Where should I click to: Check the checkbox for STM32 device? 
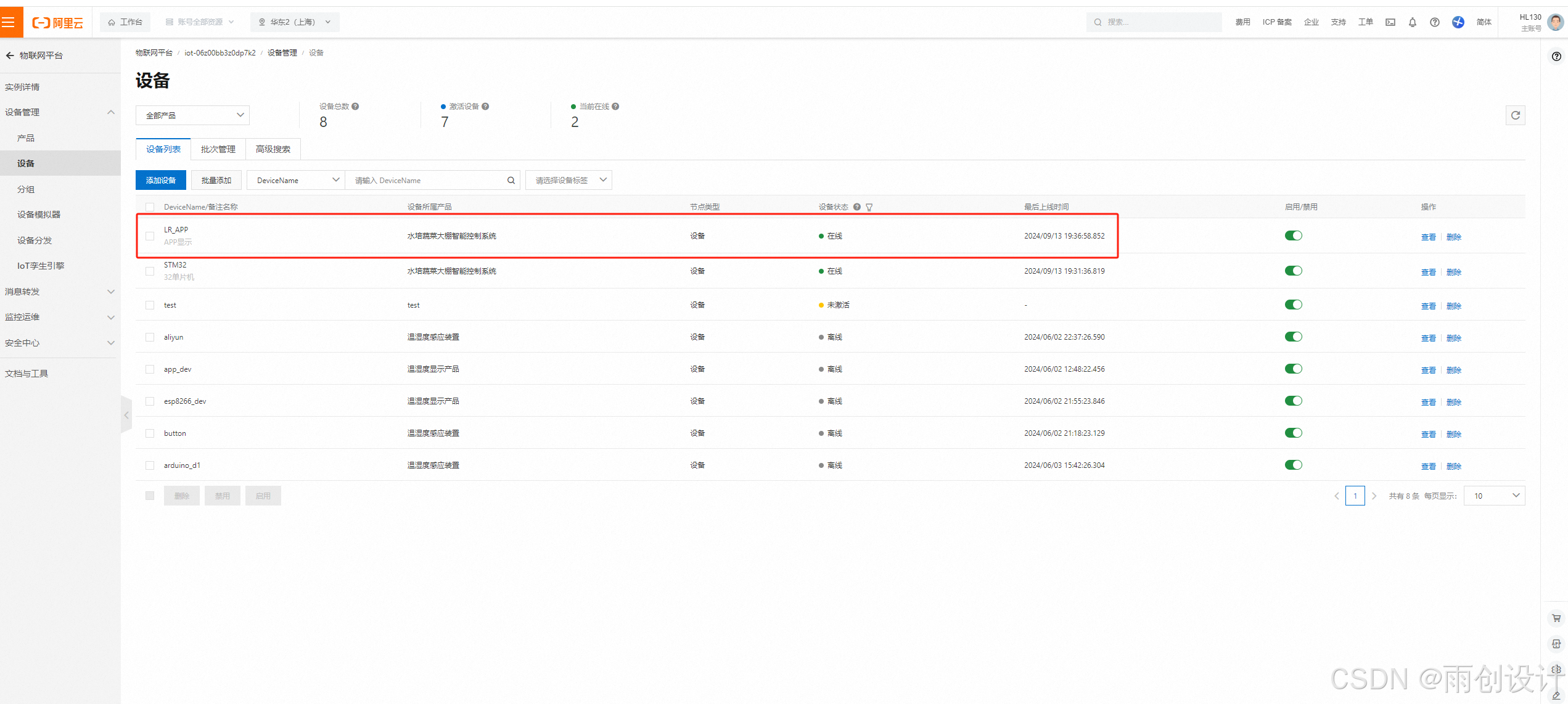(x=150, y=271)
